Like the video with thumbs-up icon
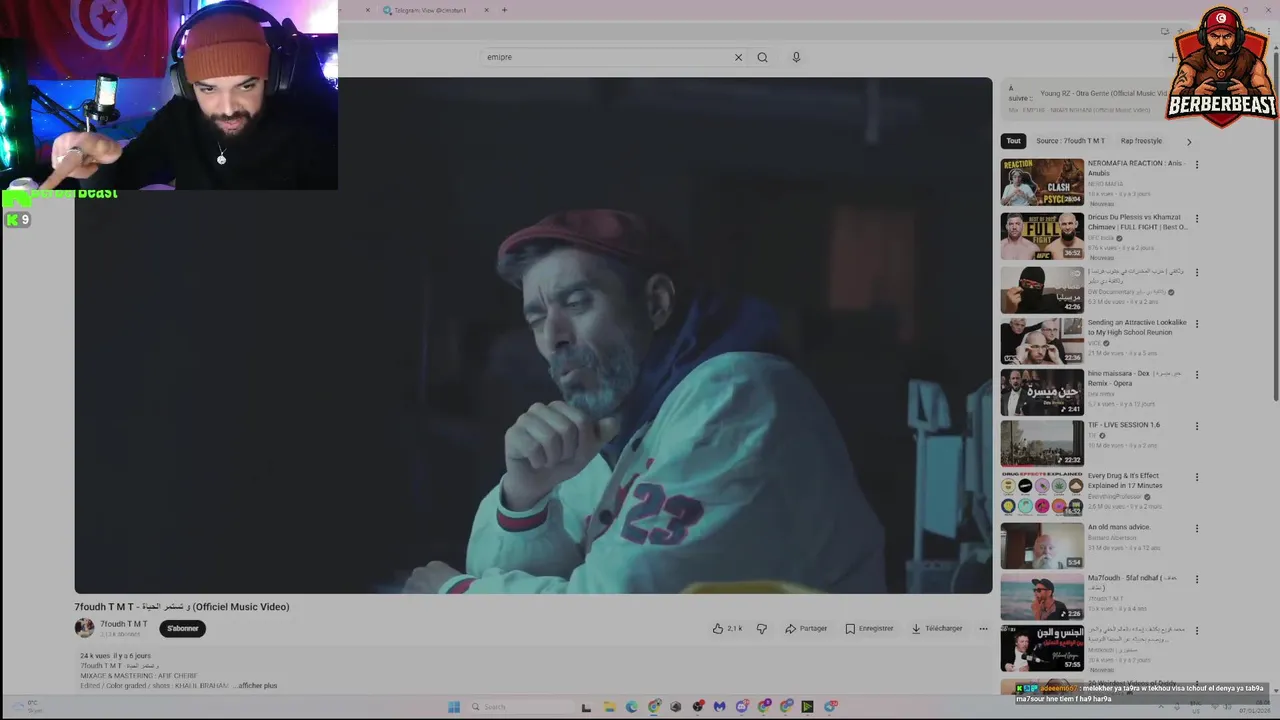The width and height of the screenshot is (1280, 720). point(718,628)
